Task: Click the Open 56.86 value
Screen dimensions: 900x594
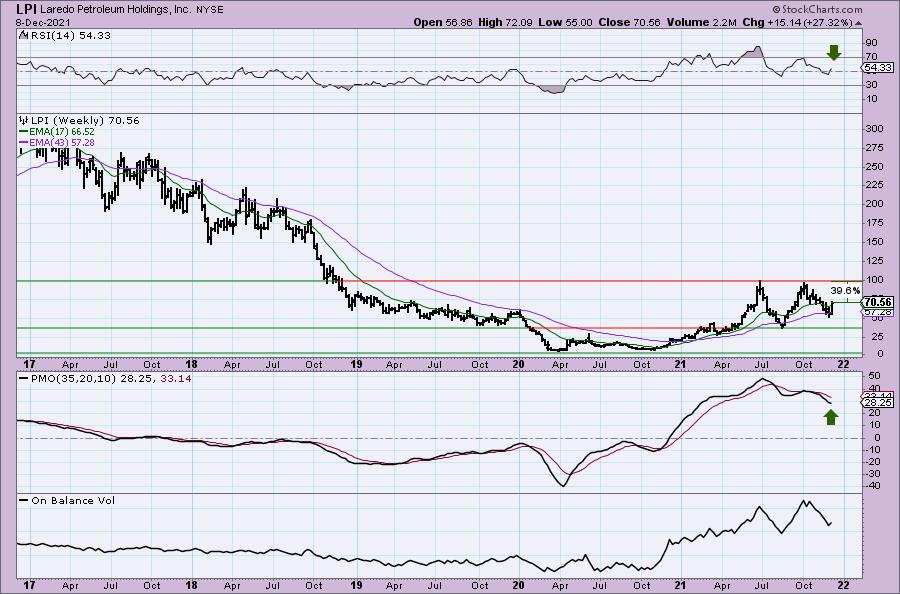Action: pyautogui.click(x=443, y=22)
